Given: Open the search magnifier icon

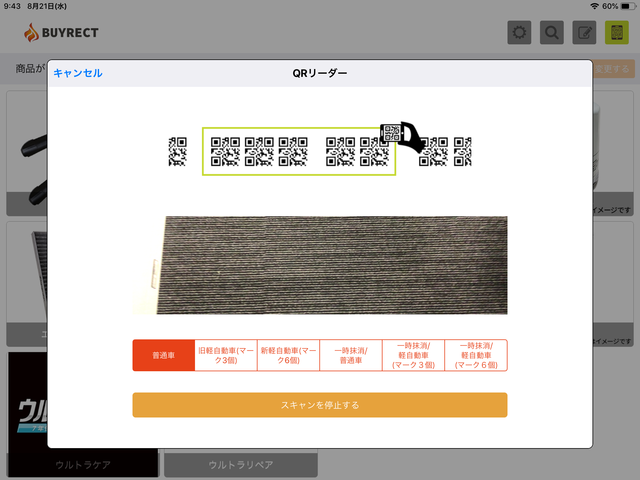Looking at the screenshot, I should (552, 32).
